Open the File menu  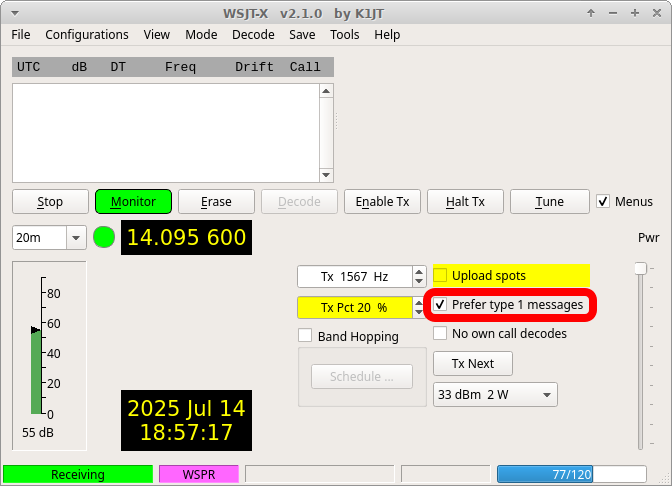point(21,34)
